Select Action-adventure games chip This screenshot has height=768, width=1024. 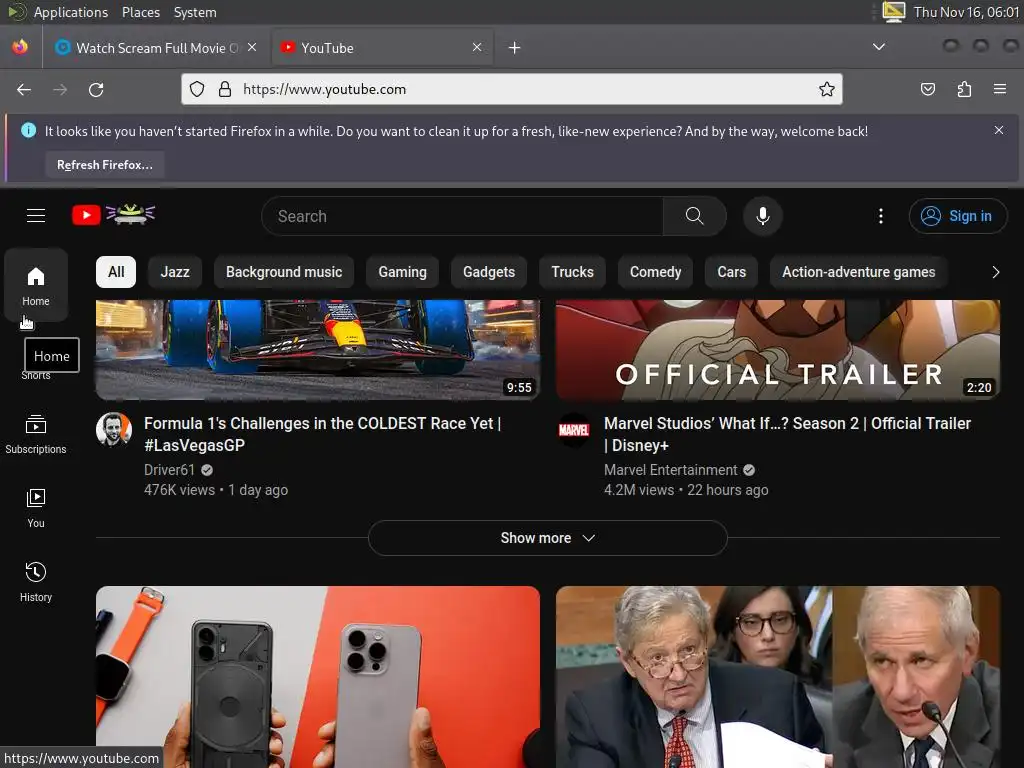(x=859, y=272)
